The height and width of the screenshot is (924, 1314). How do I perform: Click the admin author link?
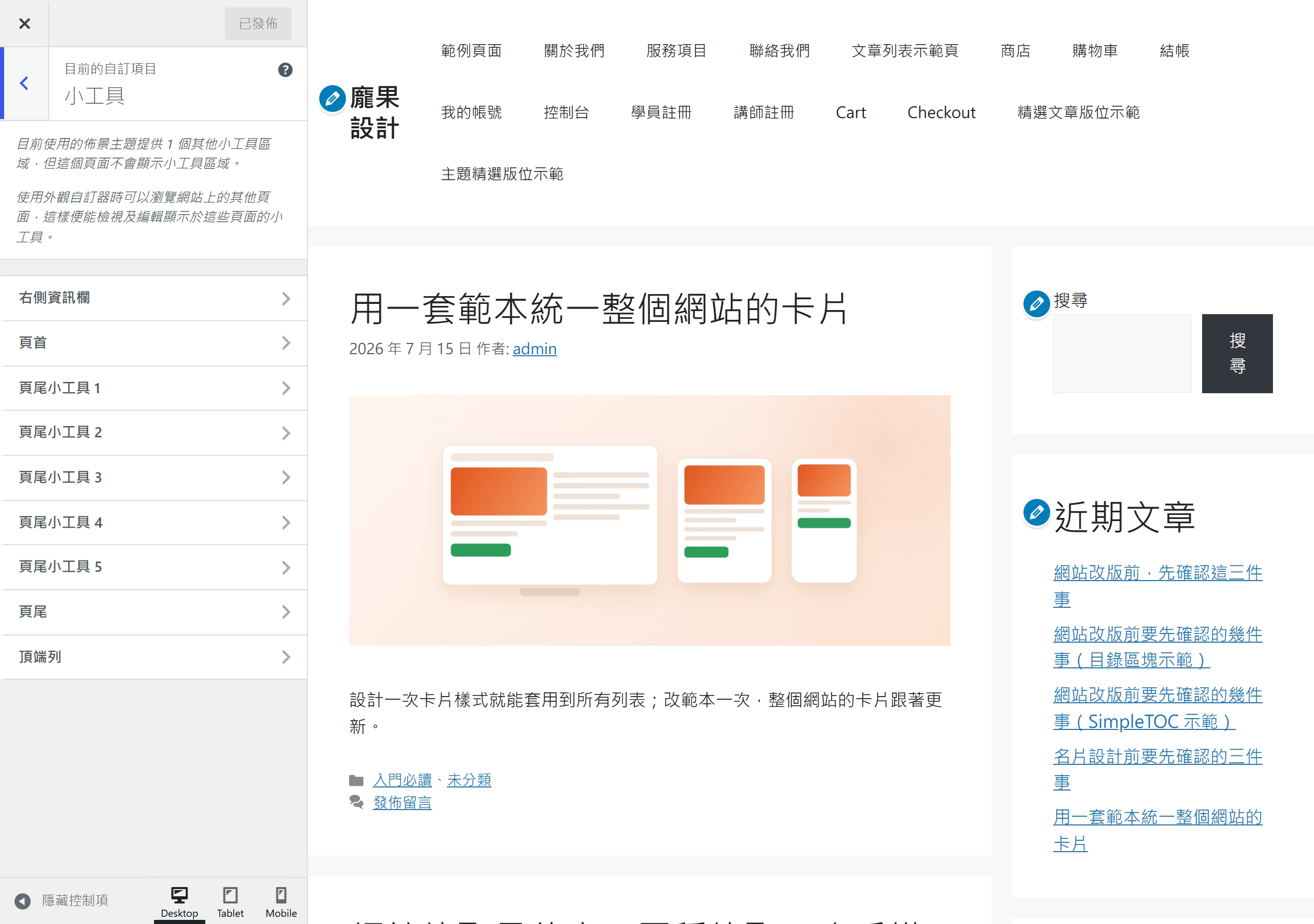[534, 349]
